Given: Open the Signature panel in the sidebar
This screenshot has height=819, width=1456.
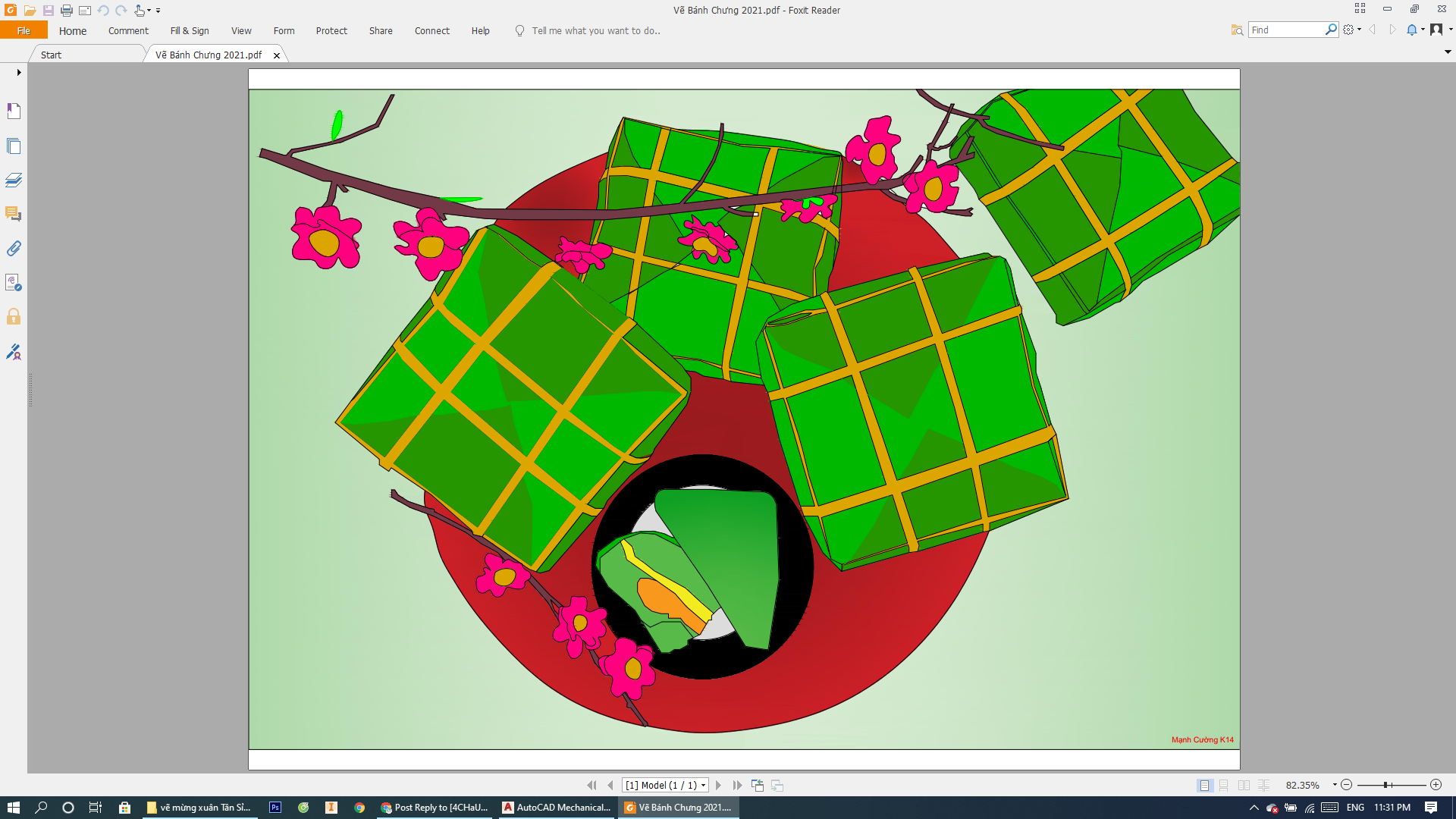Looking at the screenshot, I should tap(14, 282).
